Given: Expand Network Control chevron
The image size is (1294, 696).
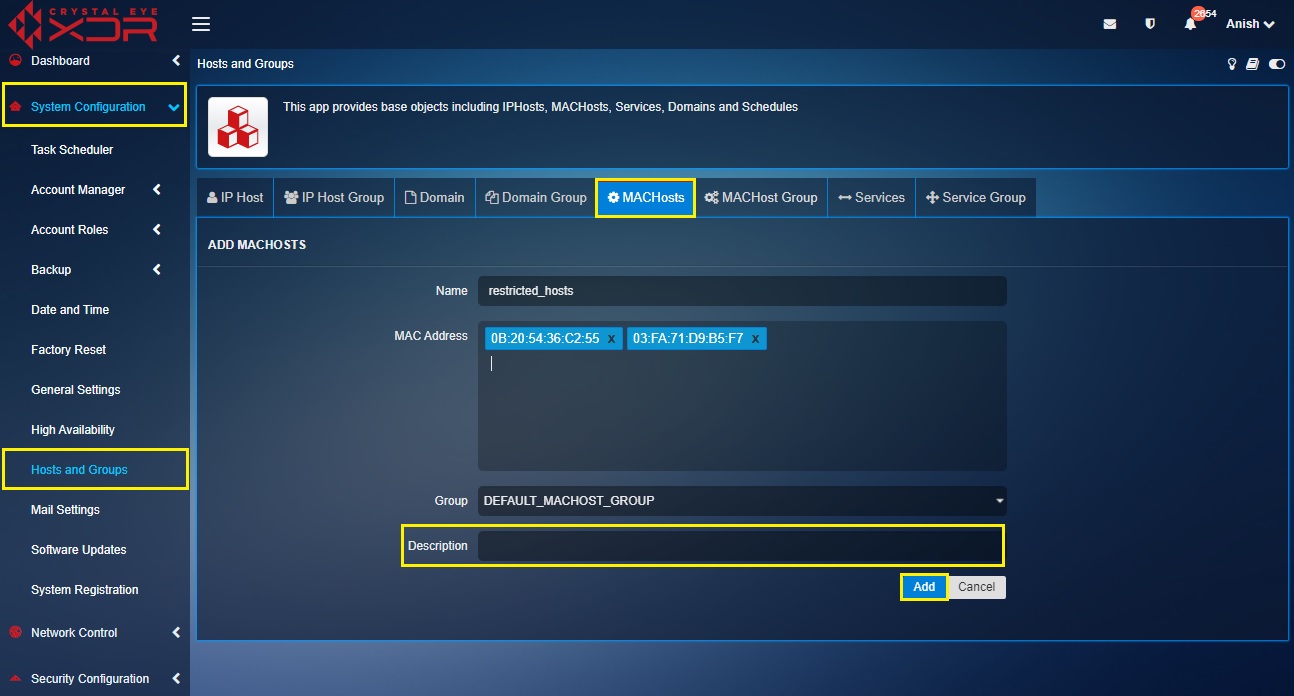Looking at the screenshot, I should [x=176, y=632].
